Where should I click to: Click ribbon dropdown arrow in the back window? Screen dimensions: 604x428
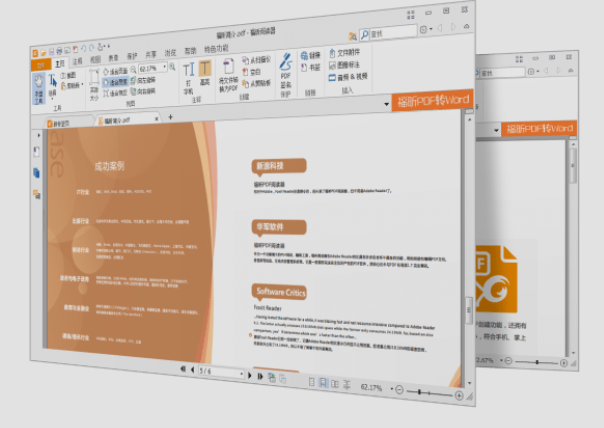click(x=496, y=130)
